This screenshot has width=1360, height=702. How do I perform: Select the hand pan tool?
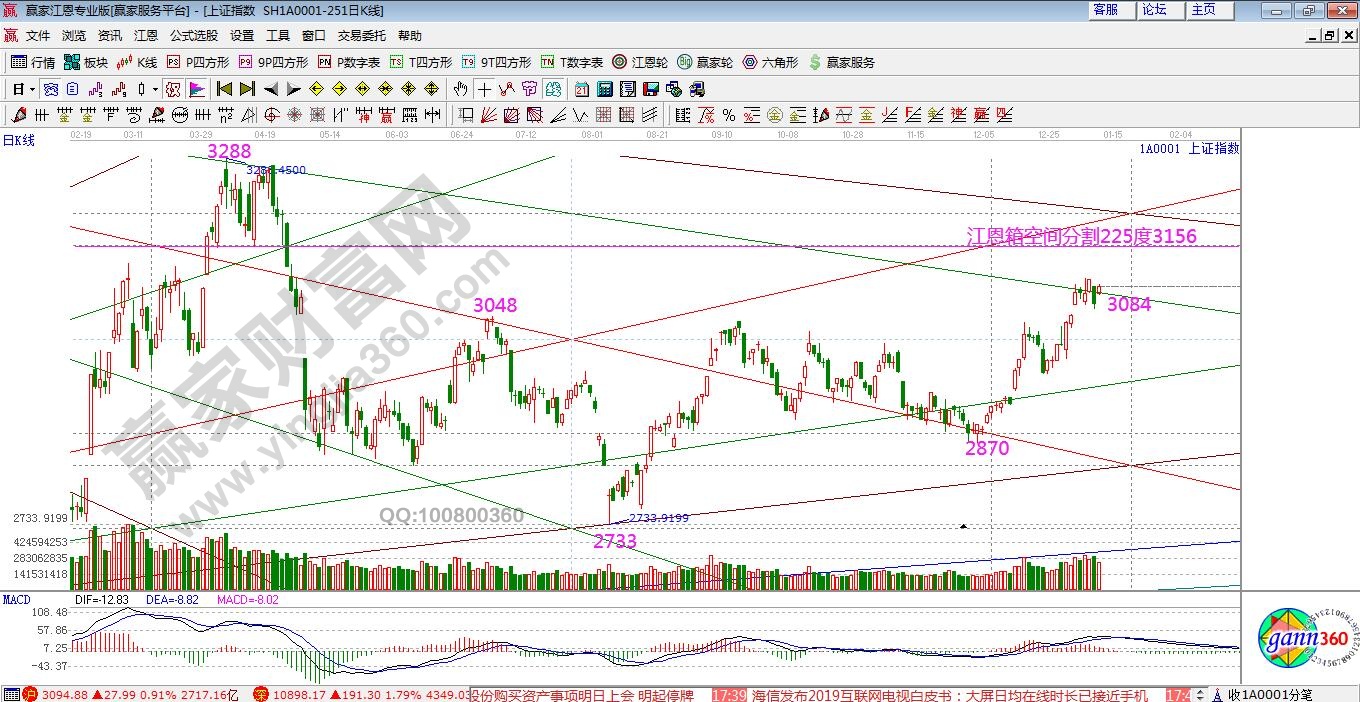[x=460, y=89]
